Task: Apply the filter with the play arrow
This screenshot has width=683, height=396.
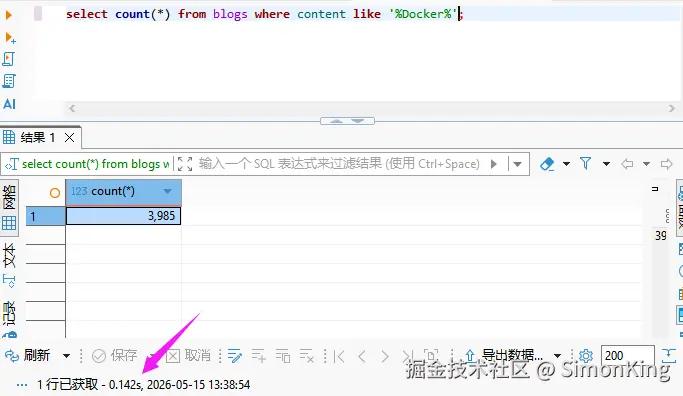Action: coord(494,164)
